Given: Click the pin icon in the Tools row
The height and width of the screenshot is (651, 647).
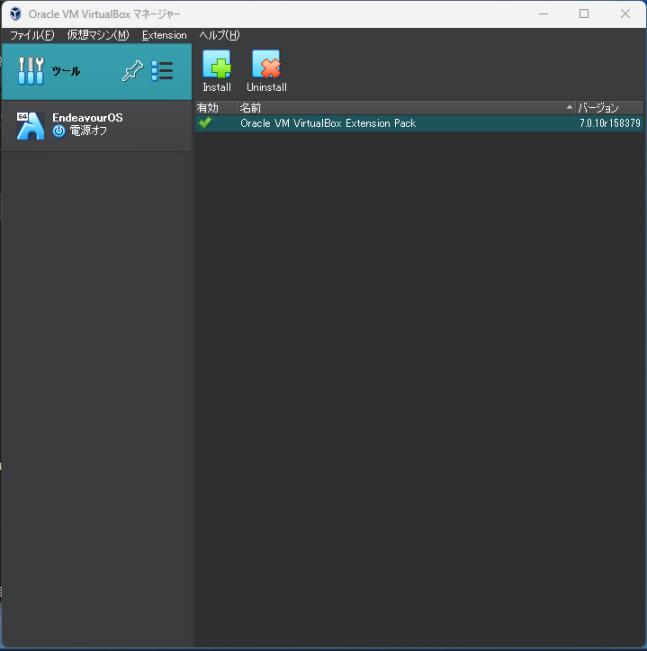Looking at the screenshot, I should tap(132, 71).
